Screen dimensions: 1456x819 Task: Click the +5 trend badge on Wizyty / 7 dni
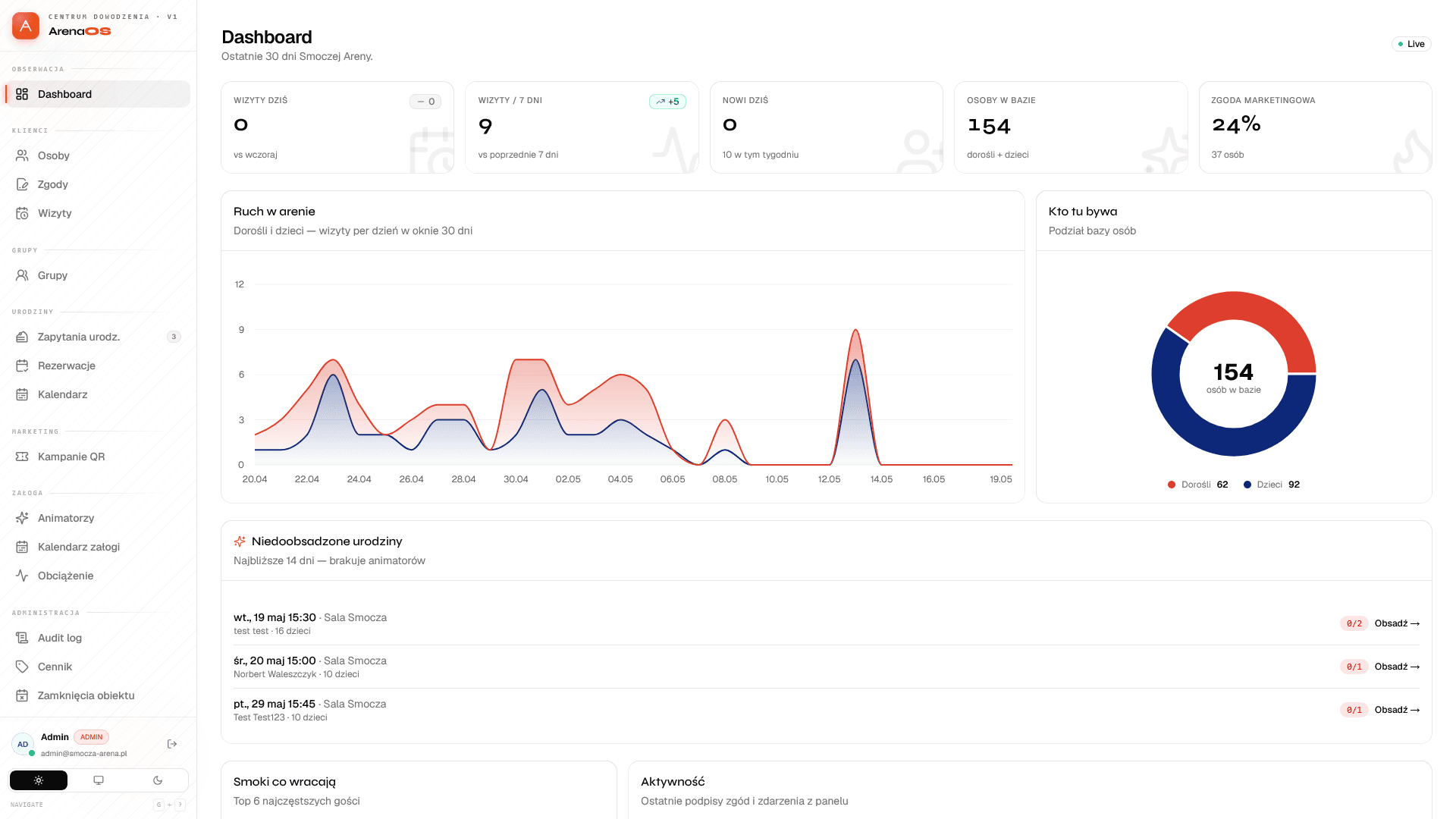coord(667,102)
